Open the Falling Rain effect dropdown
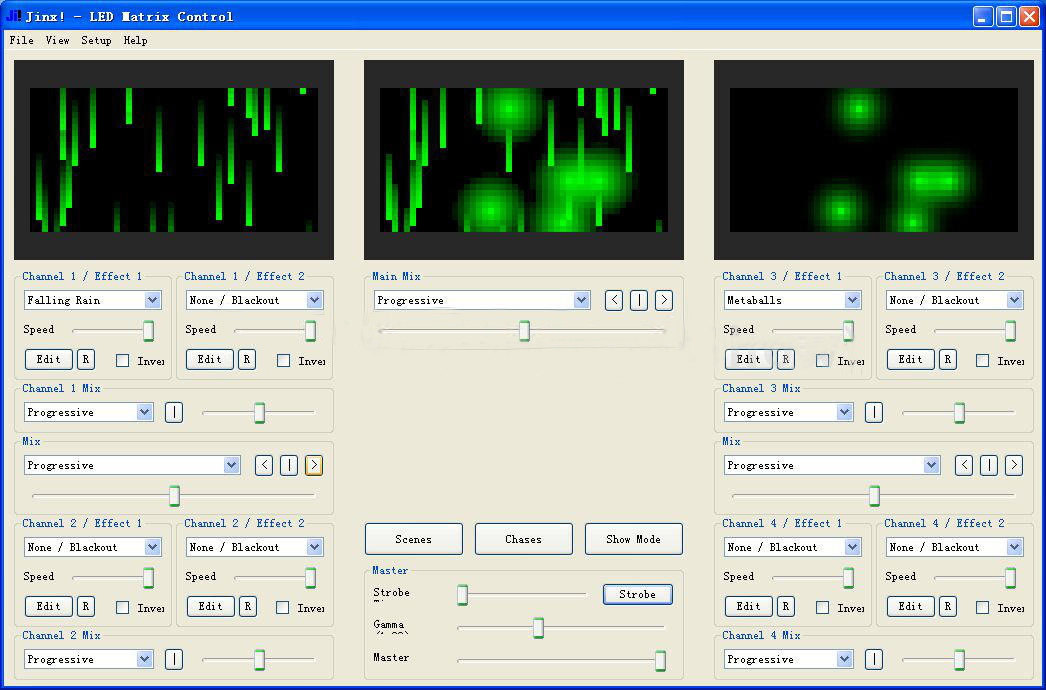The height and width of the screenshot is (690, 1046). 152,300
